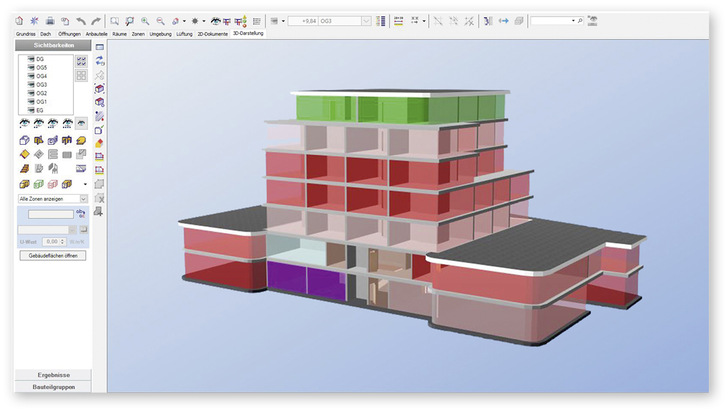Image resolution: width=728 pixels, height=412 pixels.
Task: Click the U-Wert input field
Action: [58, 241]
